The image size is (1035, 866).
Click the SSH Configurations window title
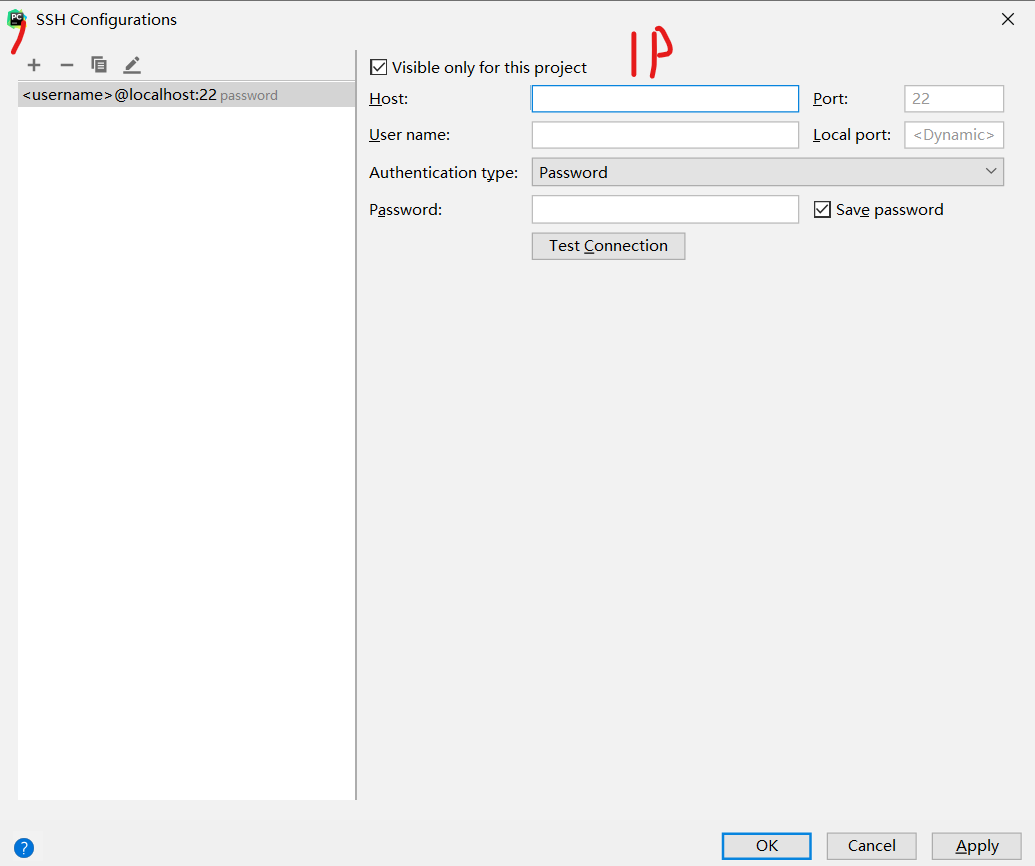point(106,20)
